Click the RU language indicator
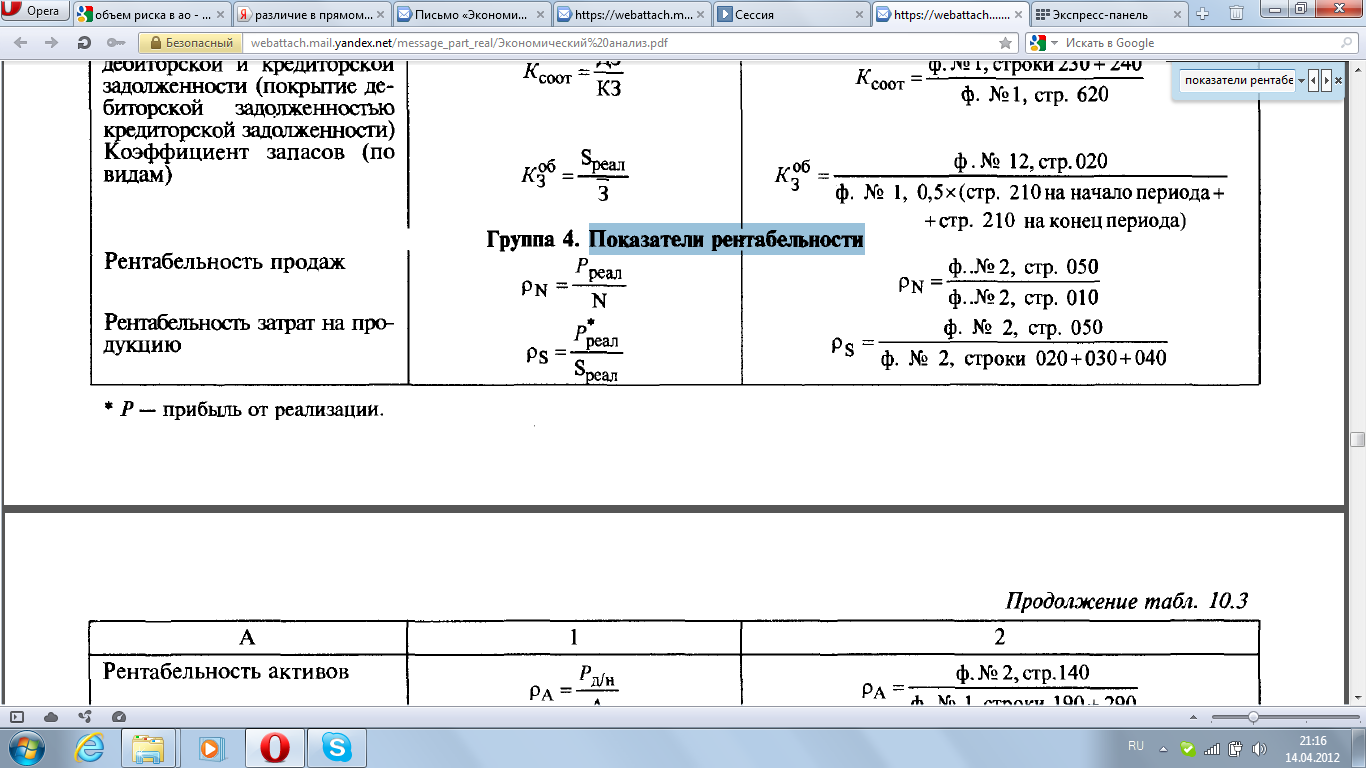 pos(1136,747)
